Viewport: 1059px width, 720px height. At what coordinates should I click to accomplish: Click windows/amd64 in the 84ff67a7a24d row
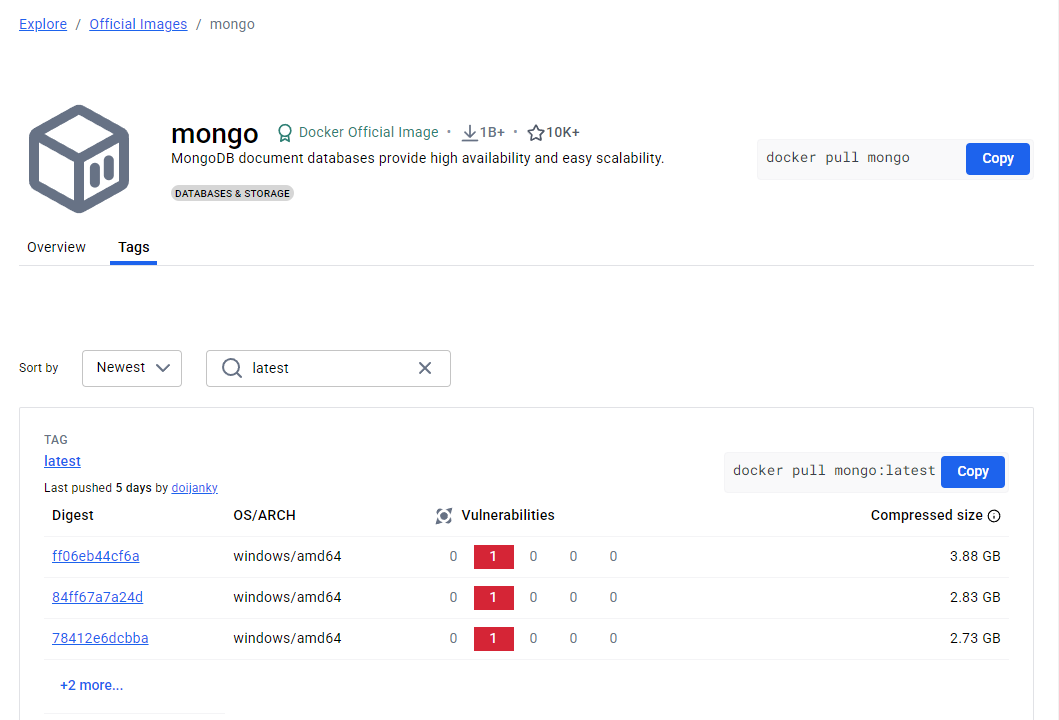(x=287, y=598)
